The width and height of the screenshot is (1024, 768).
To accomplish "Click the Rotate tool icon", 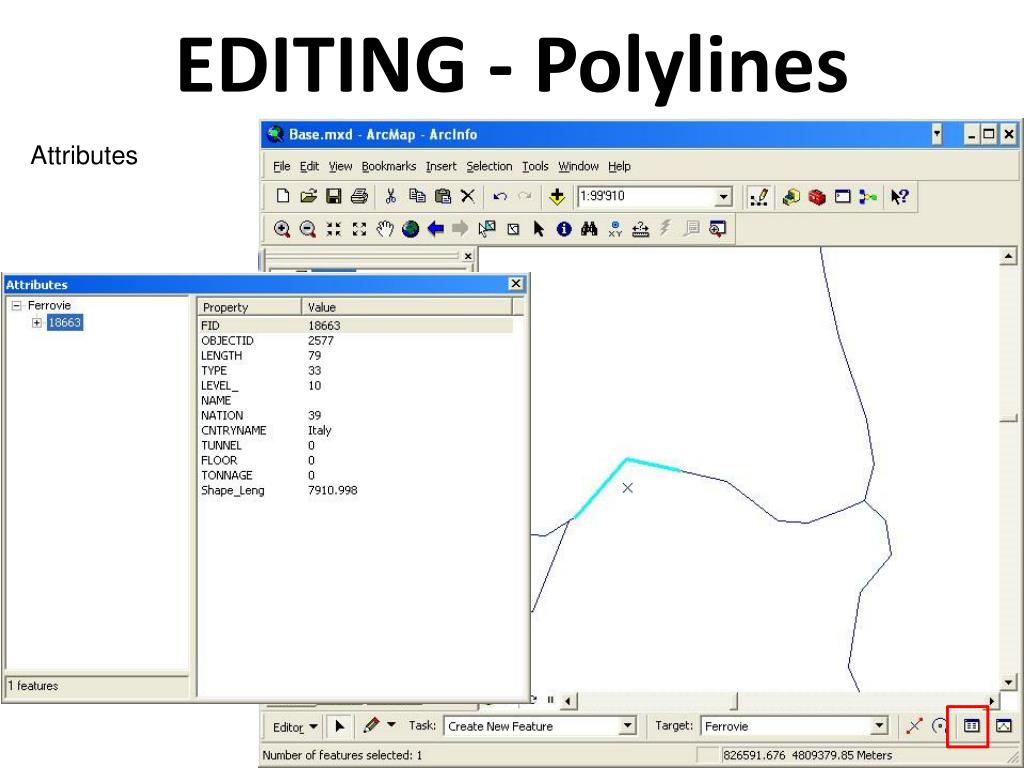I will click(938, 726).
